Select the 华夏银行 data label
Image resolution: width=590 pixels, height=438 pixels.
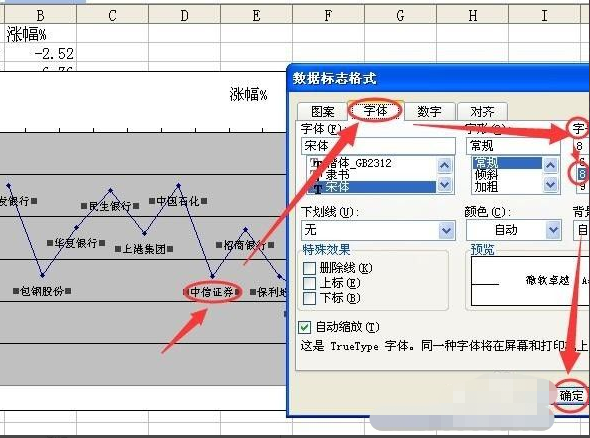76,243
